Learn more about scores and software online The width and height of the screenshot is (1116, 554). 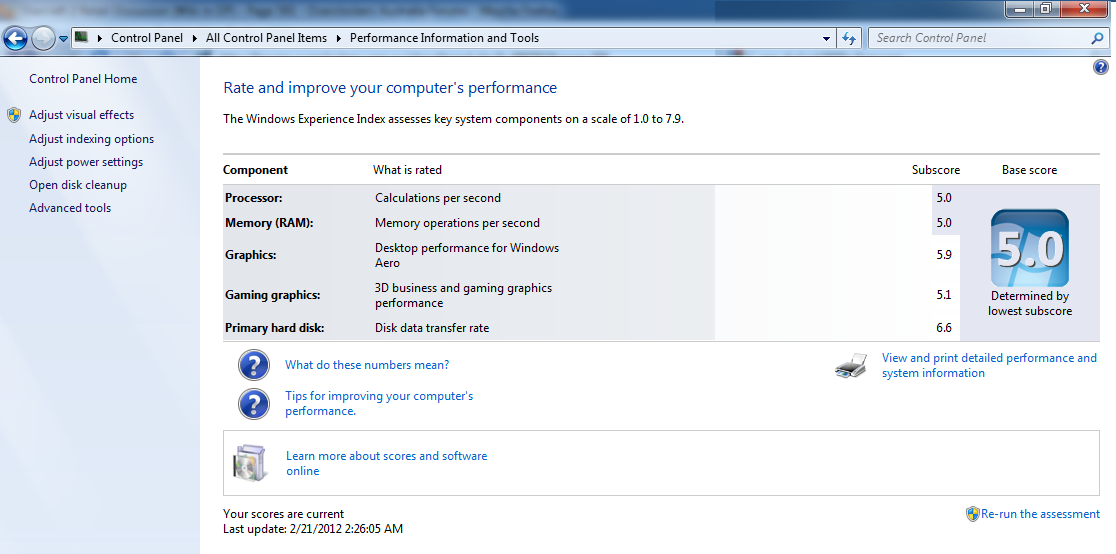click(386, 463)
